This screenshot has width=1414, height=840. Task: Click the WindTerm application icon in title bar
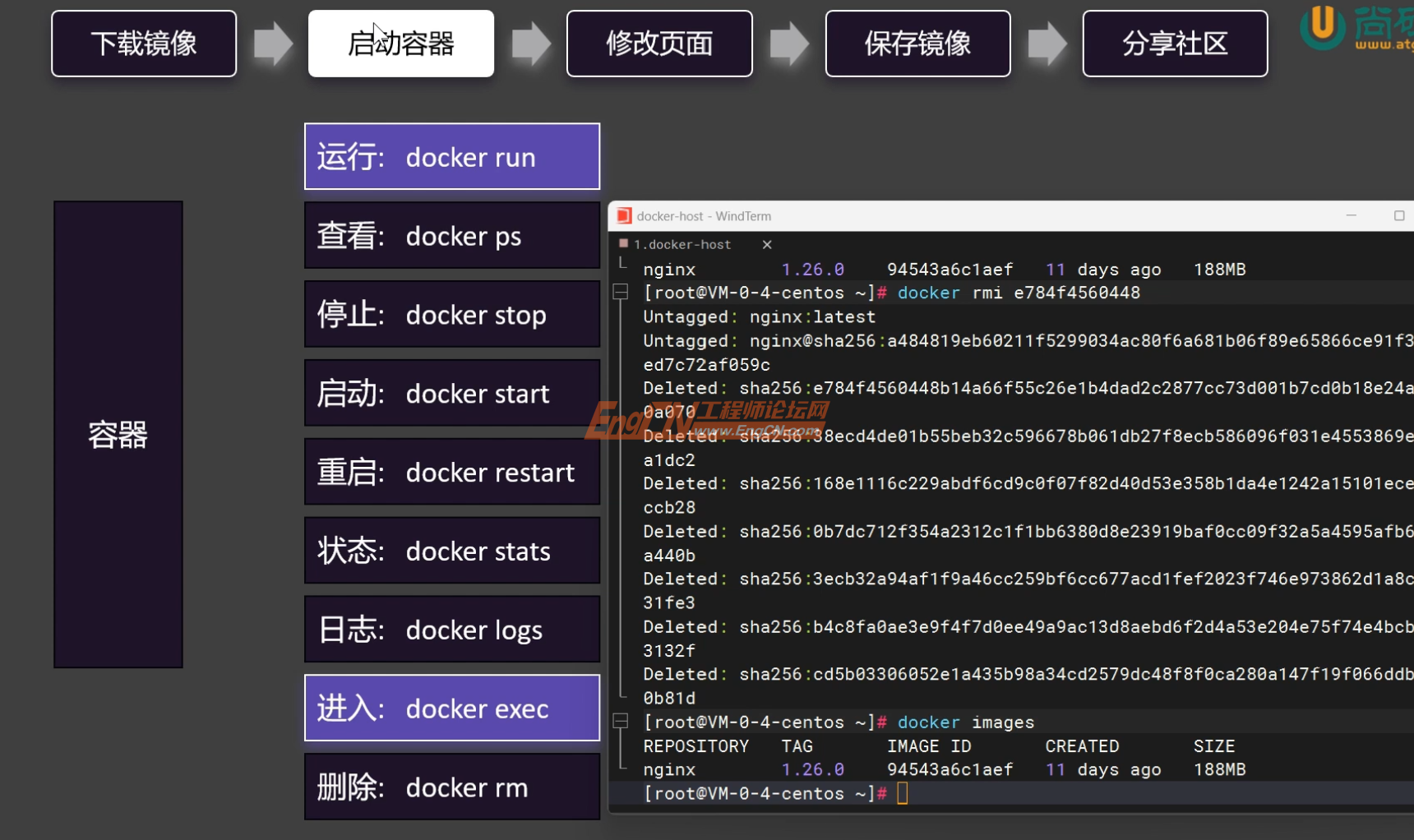tap(625, 215)
